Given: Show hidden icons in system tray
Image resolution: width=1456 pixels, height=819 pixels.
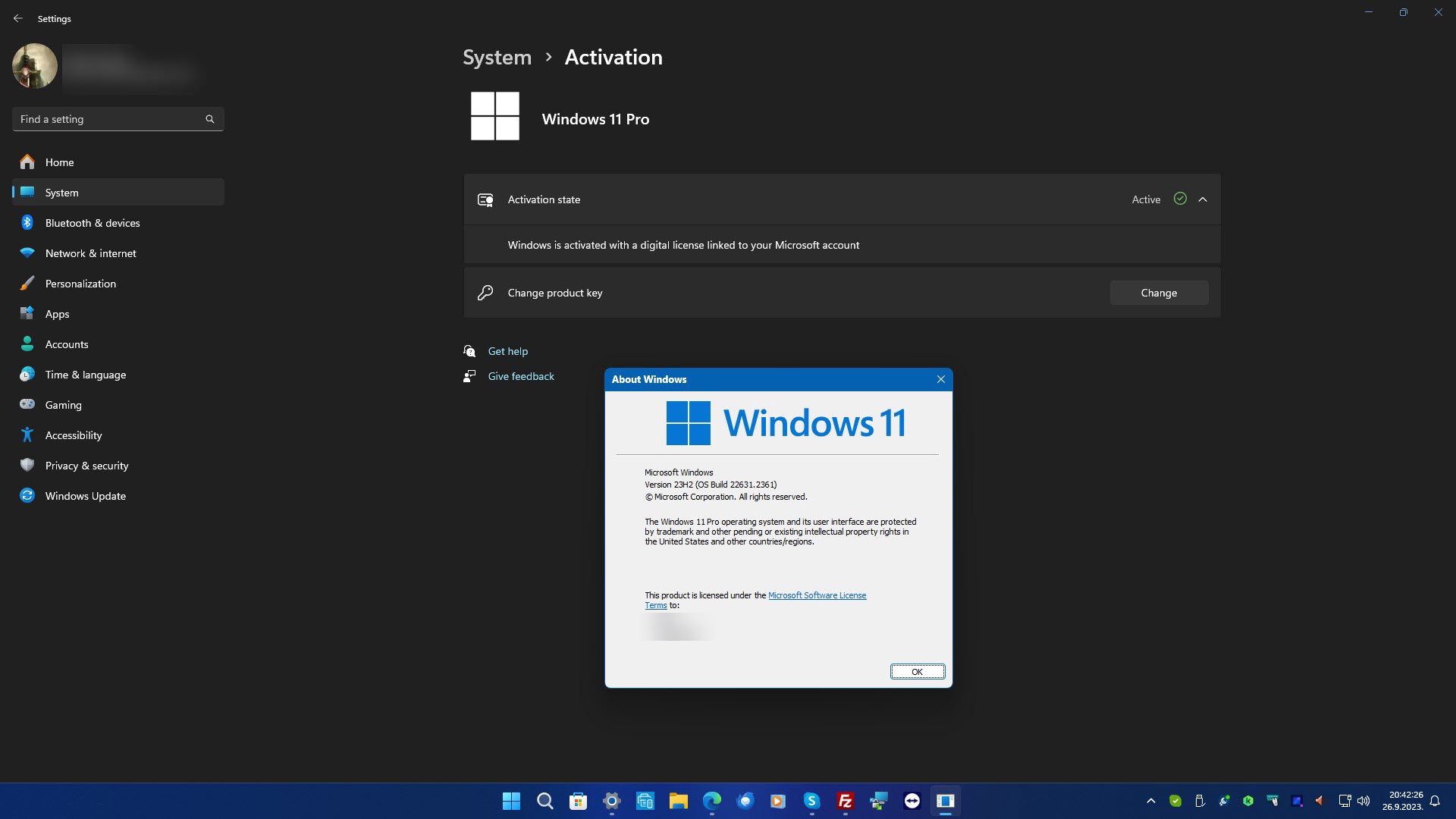Looking at the screenshot, I should tap(1150, 801).
